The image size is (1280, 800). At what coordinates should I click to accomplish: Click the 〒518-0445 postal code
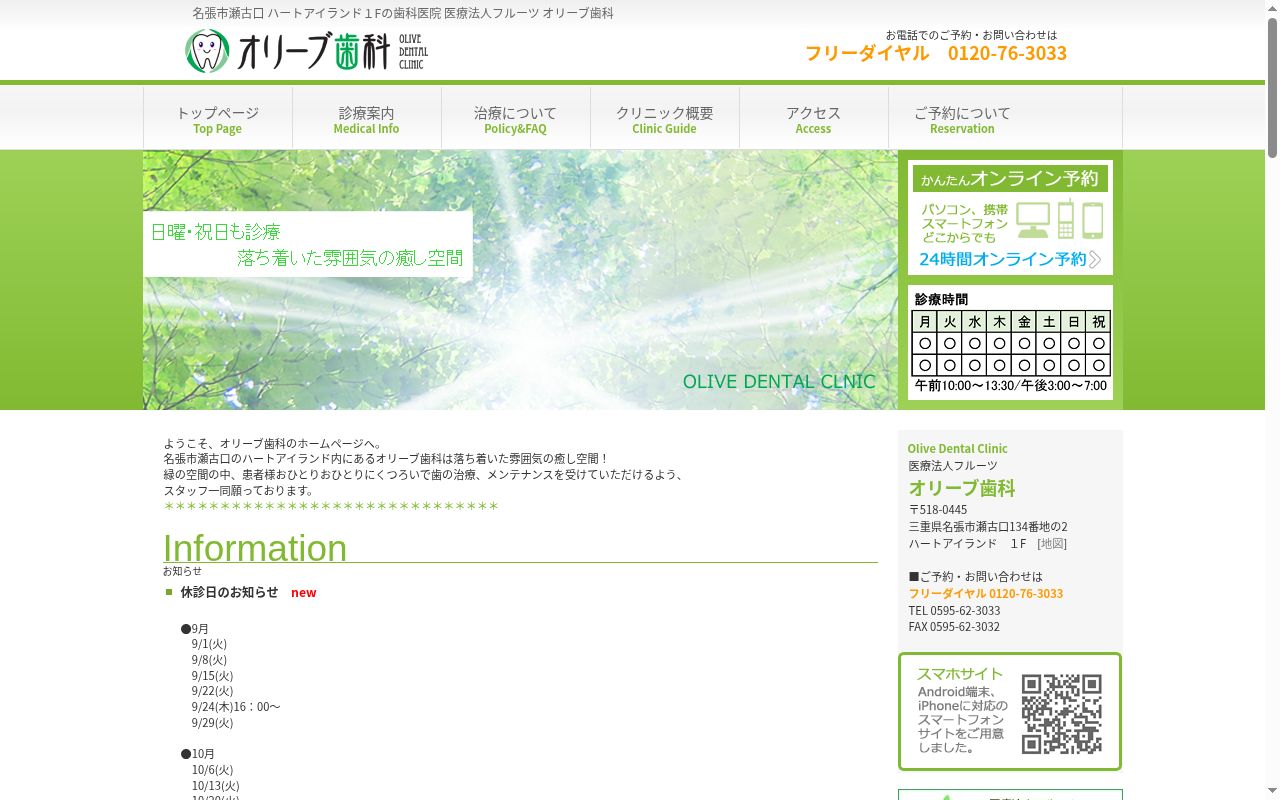tap(938, 509)
